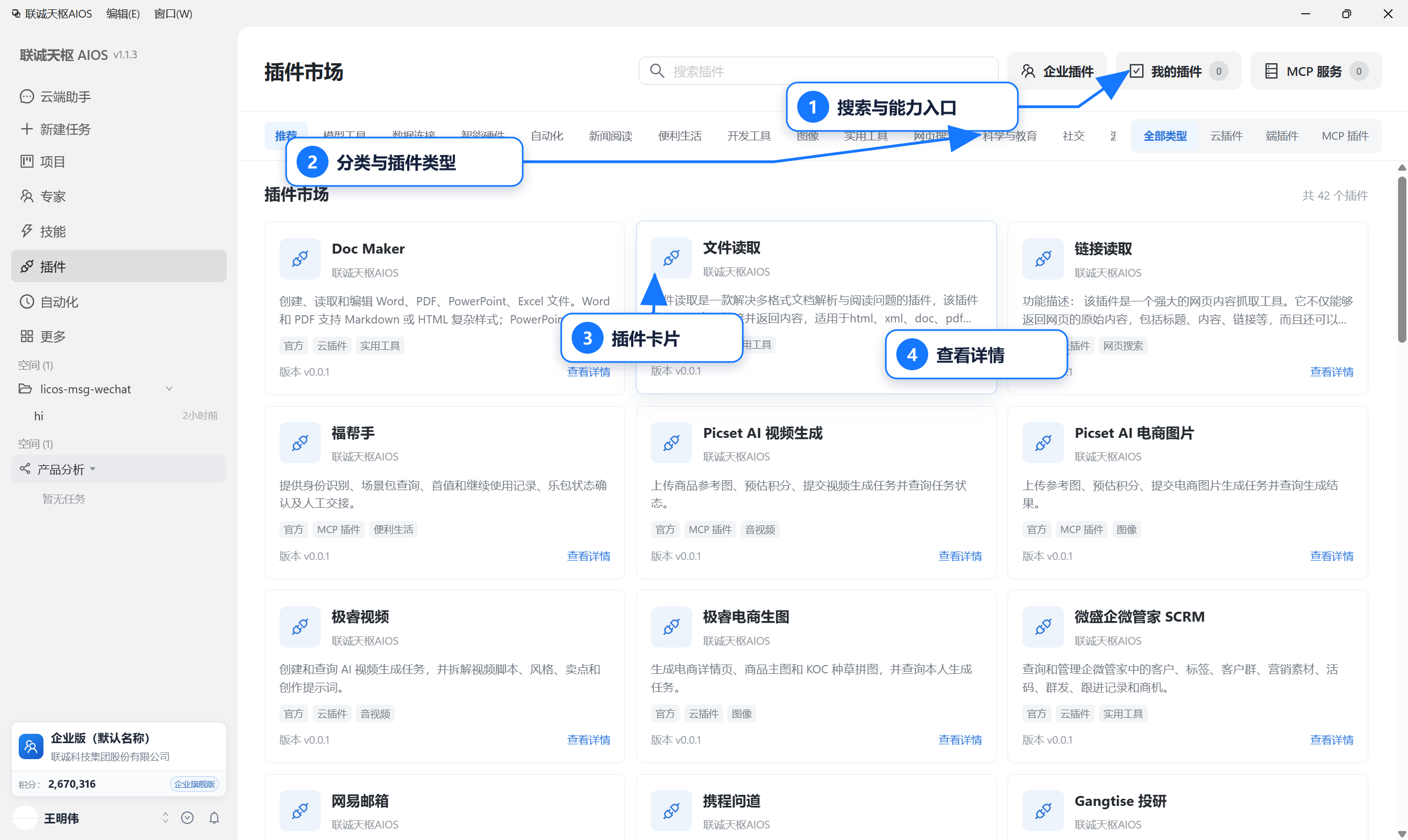Click the enterprise avatar icon in 企业版 card
The height and width of the screenshot is (840, 1408).
tap(31, 746)
